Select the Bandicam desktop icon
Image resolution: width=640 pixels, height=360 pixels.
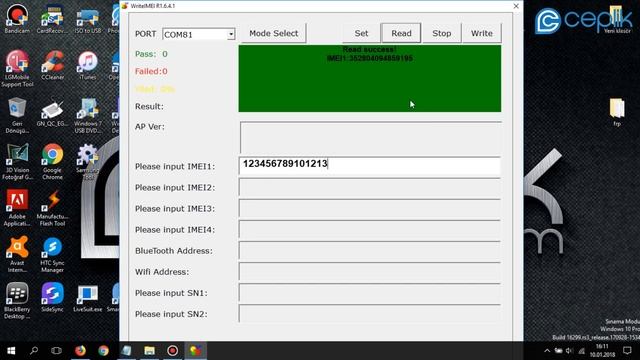click(17, 19)
